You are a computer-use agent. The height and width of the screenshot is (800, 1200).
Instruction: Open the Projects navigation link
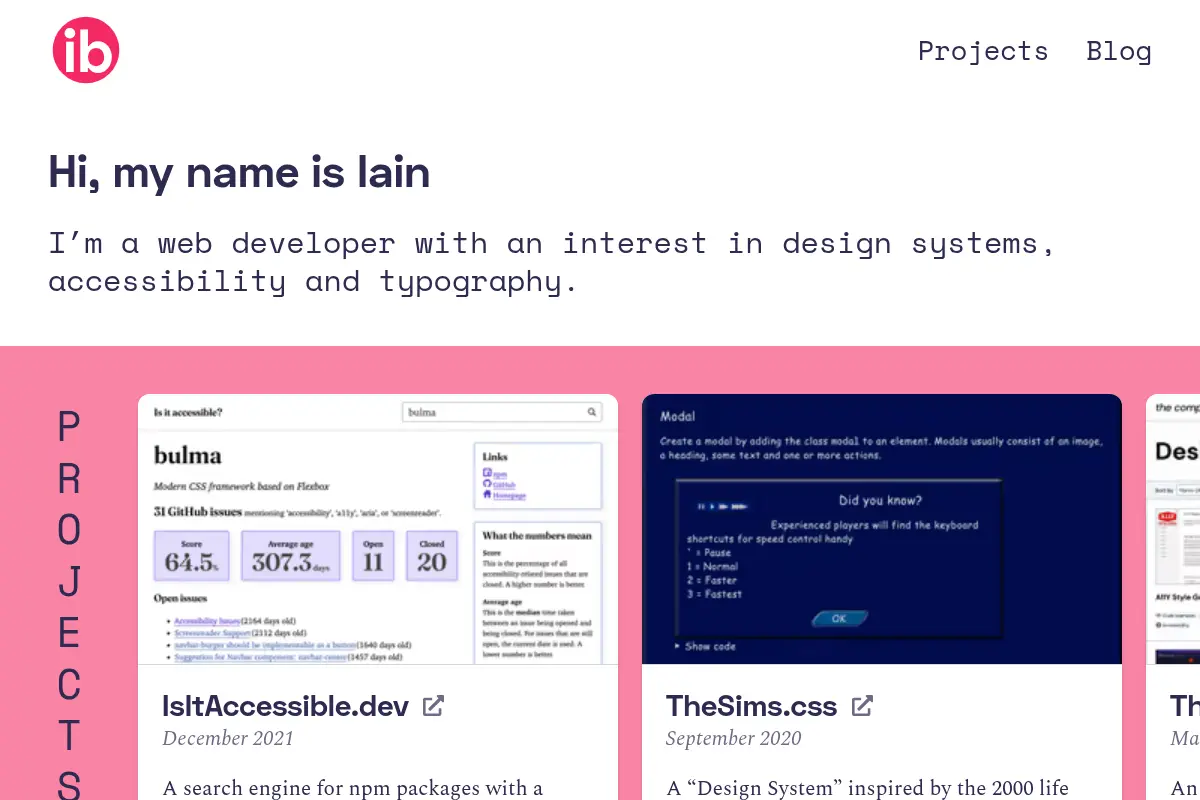click(983, 51)
